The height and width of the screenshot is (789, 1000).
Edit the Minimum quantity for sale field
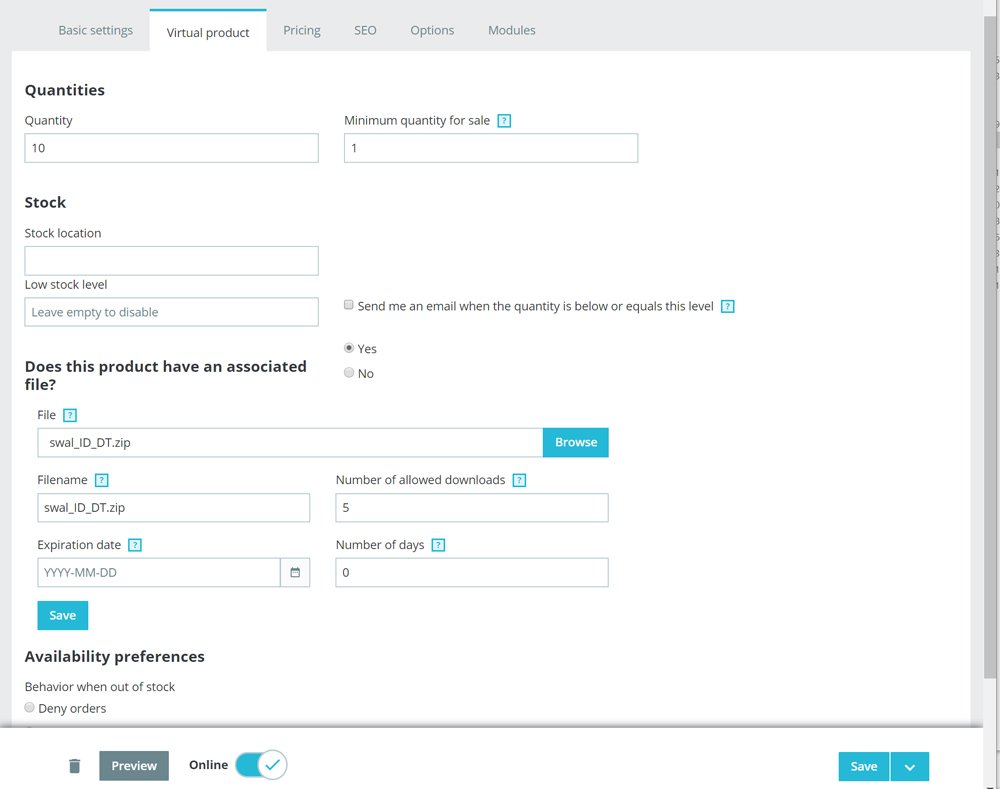(x=490, y=148)
